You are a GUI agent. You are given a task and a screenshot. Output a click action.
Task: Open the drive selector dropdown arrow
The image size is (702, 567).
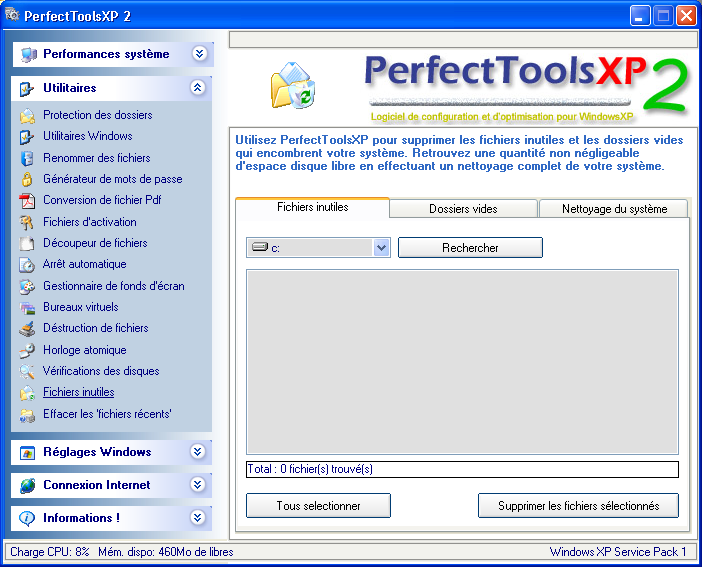click(381, 248)
